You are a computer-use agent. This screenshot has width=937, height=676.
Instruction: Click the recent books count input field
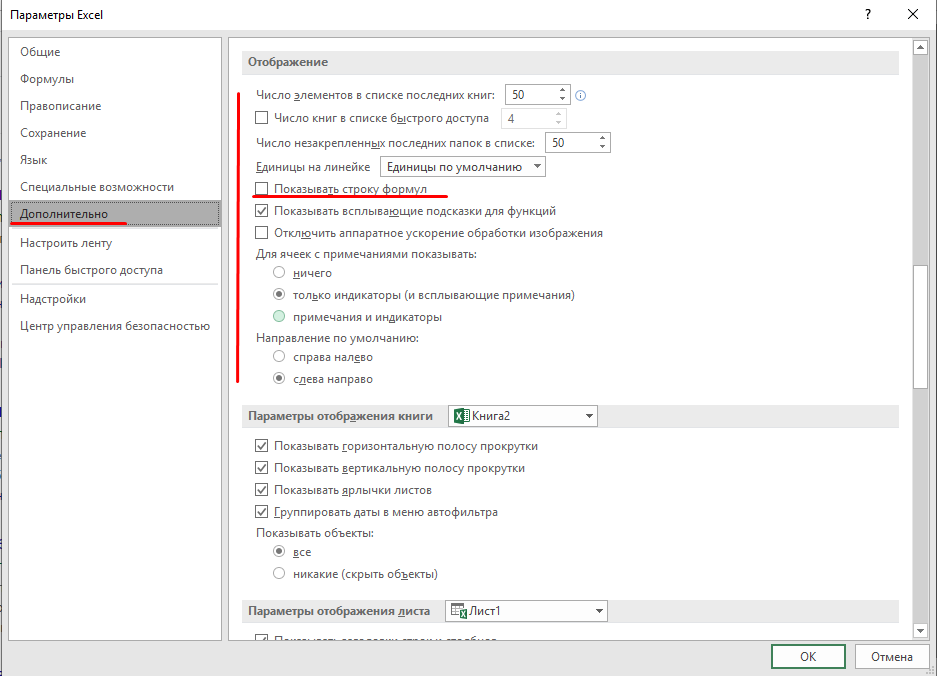point(531,95)
